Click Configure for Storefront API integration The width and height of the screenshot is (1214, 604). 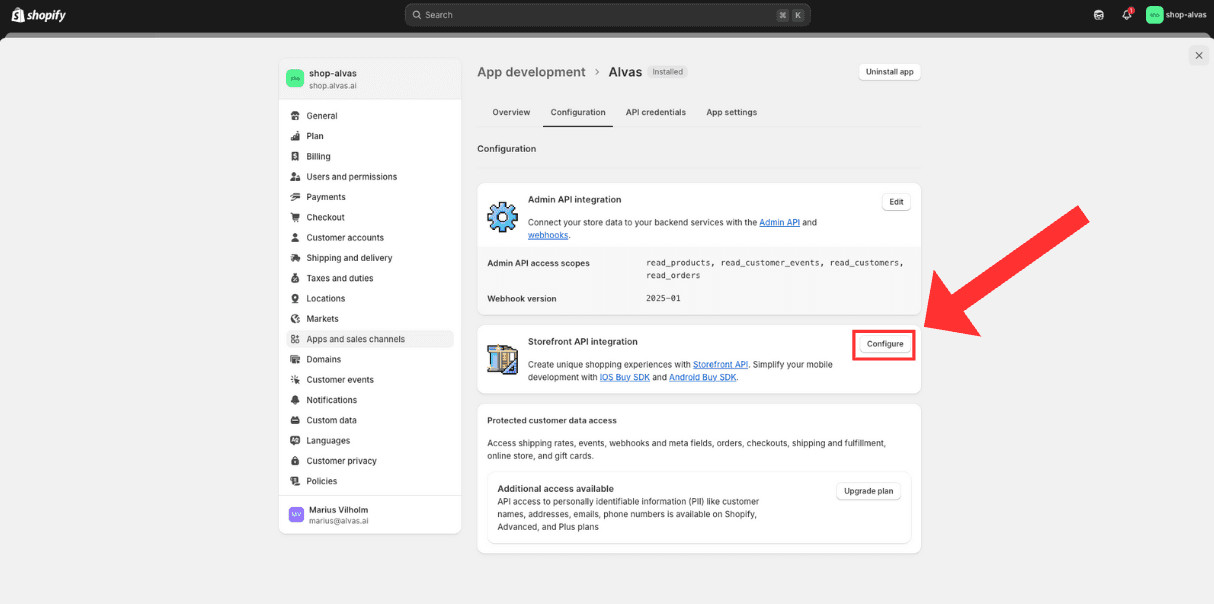(885, 344)
